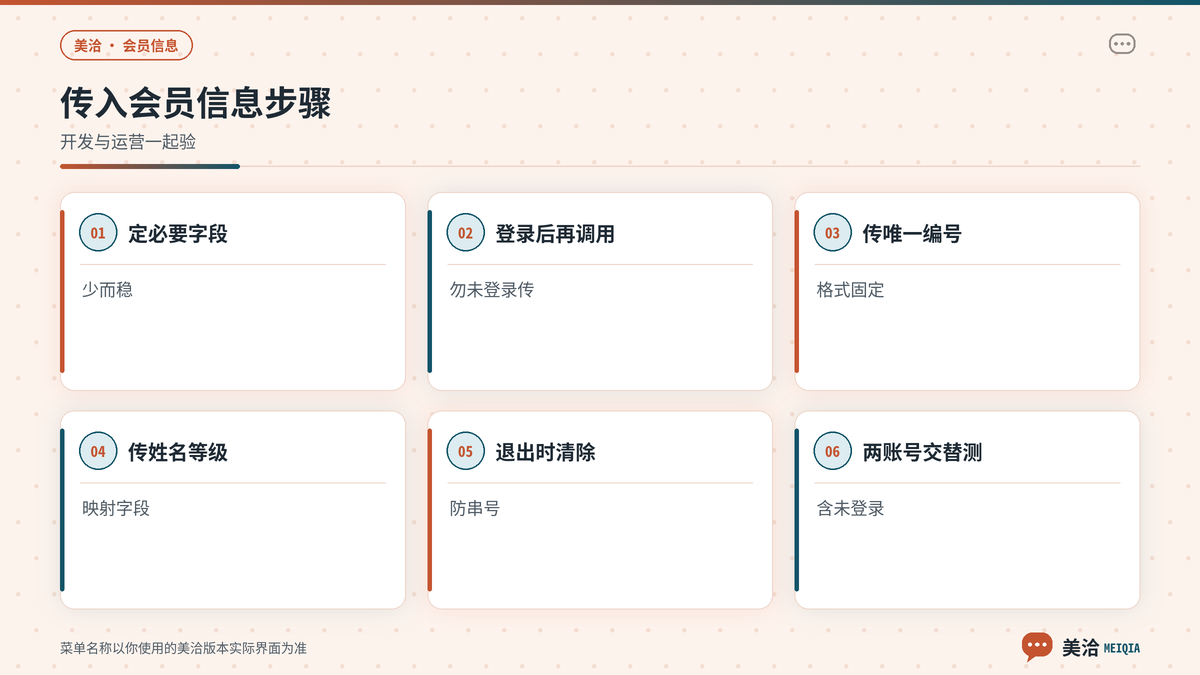
Task: Click the 美洽 · 会员信息 tag pill
Action: click(126, 45)
